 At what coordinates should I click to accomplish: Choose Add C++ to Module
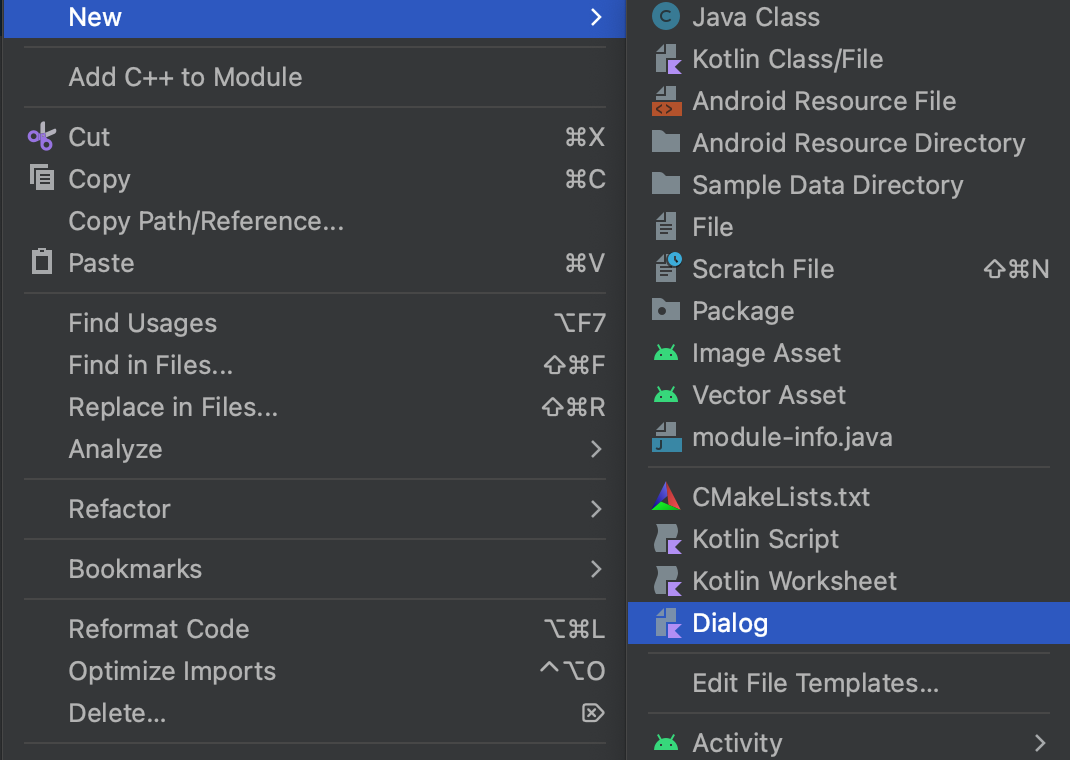[315, 77]
